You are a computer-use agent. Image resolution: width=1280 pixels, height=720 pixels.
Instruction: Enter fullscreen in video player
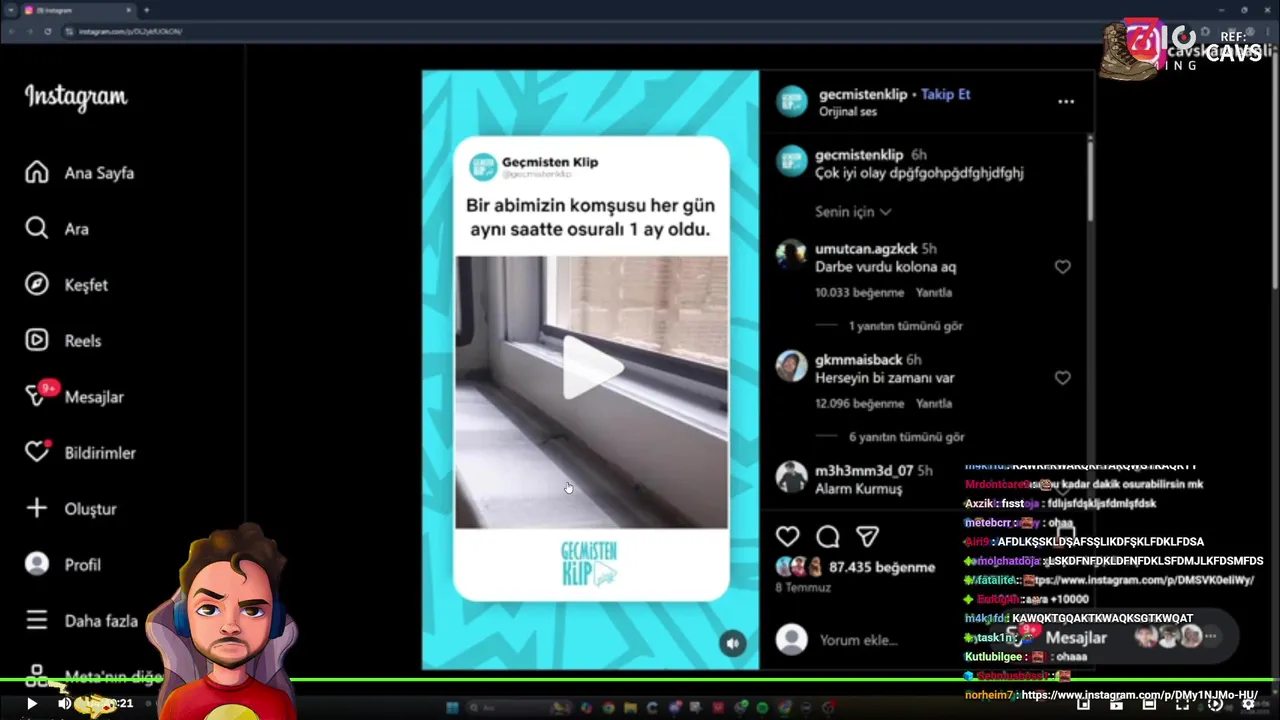click(x=1182, y=704)
